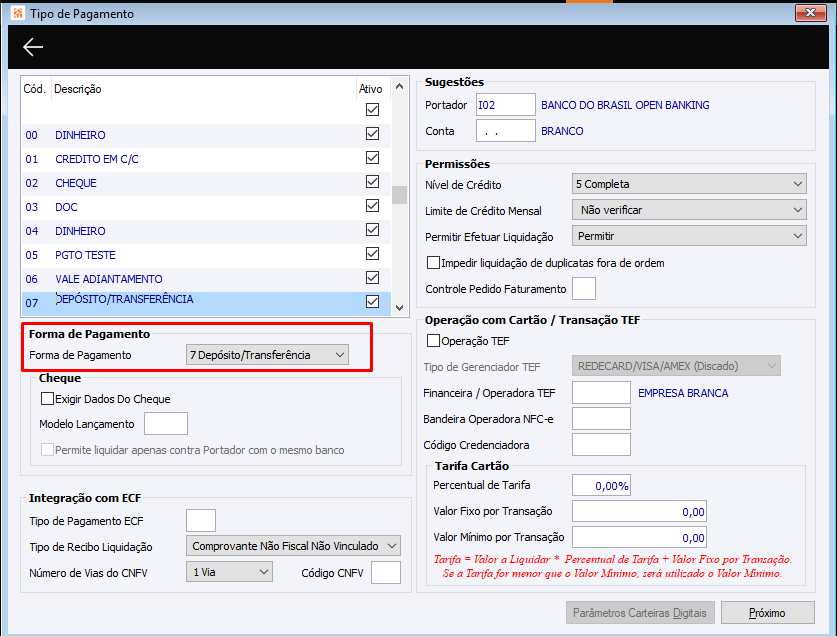This screenshot has width=837, height=637.
Task: Click Valor Mínimo por Transação field
Action: [639, 537]
